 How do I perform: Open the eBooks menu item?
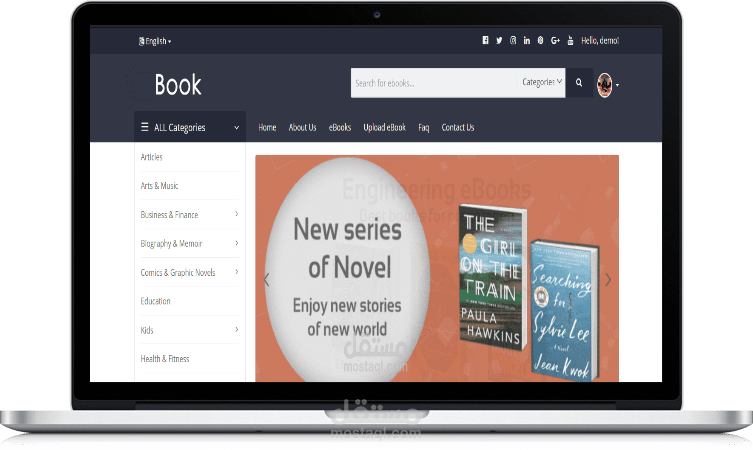pyautogui.click(x=340, y=127)
